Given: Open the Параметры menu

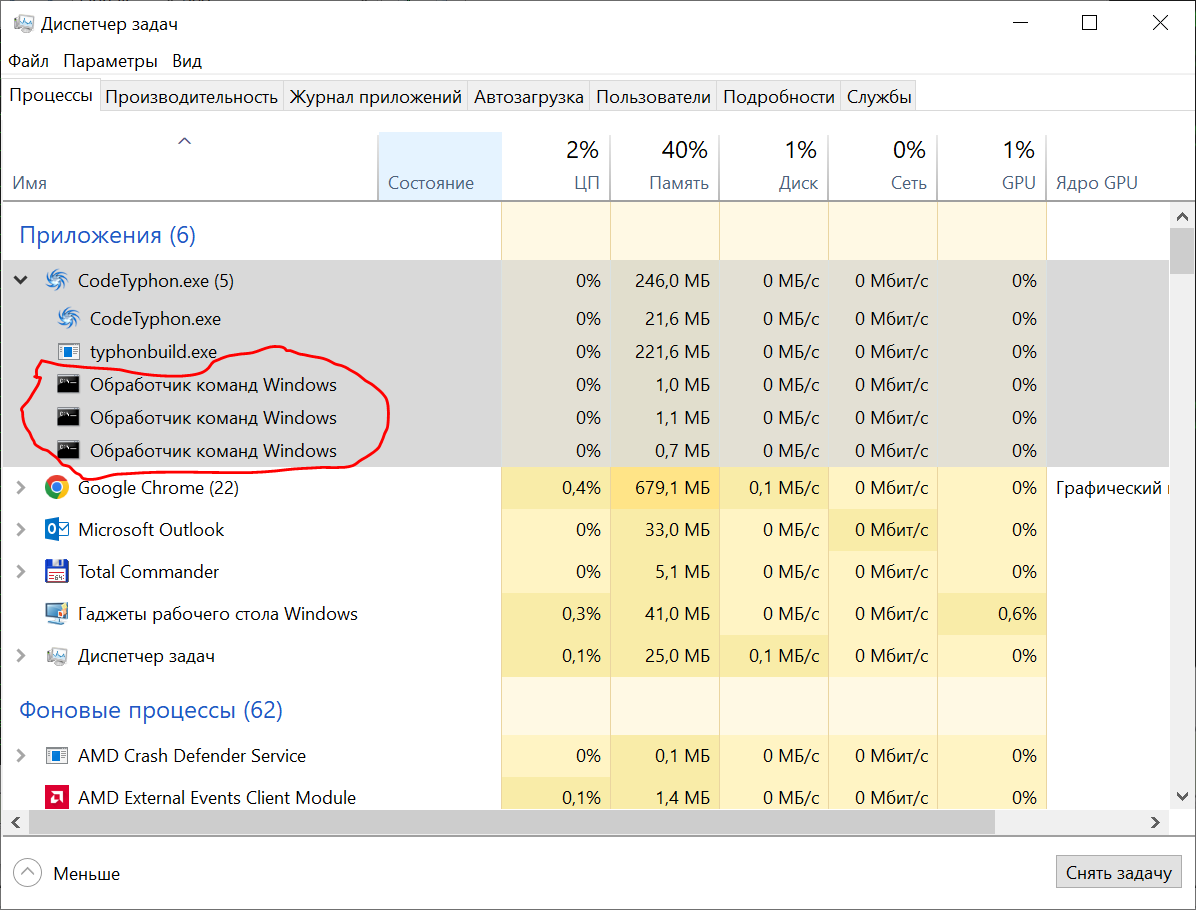Looking at the screenshot, I should (111, 61).
